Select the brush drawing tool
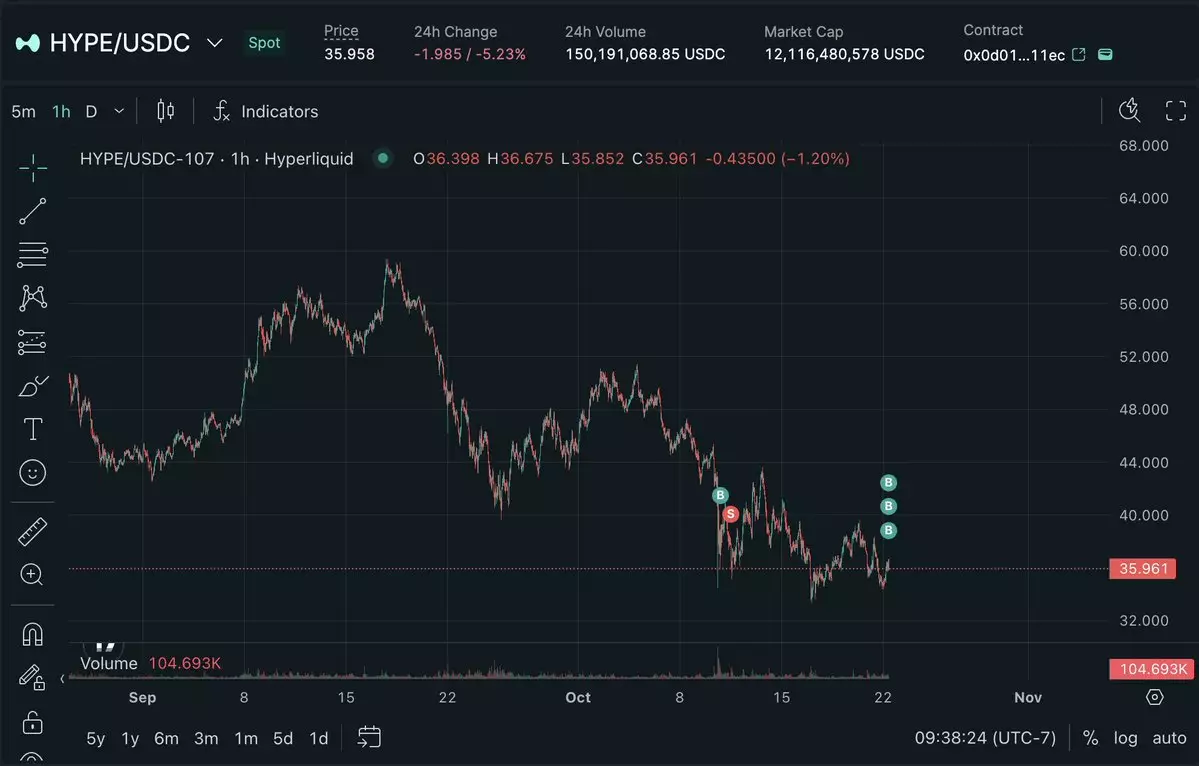This screenshot has width=1199, height=766. [x=33, y=386]
